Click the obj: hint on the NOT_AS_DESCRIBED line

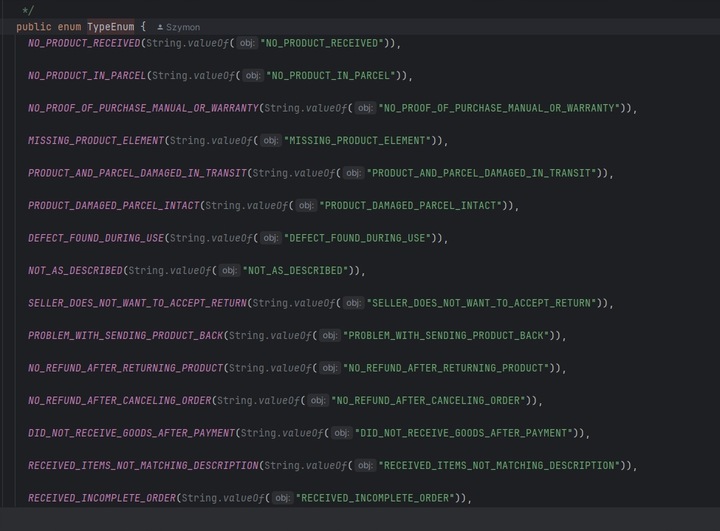pos(229,271)
